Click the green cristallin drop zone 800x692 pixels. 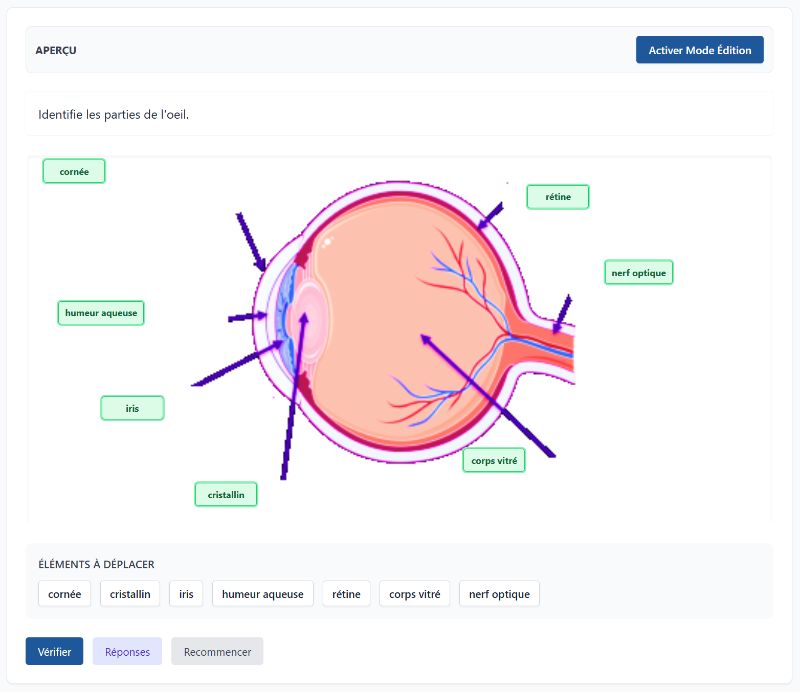[226, 495]
